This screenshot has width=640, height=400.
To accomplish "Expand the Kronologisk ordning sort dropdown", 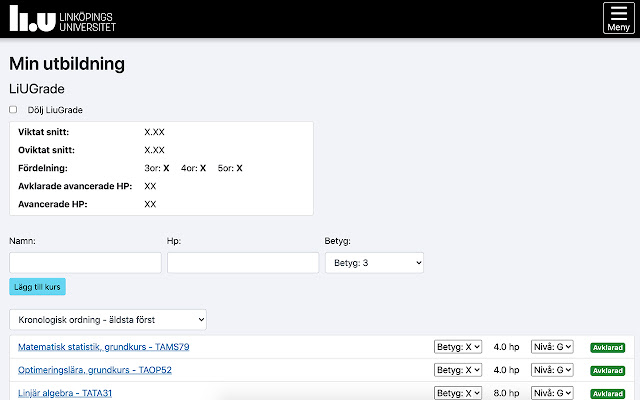I will pos(108,319).
